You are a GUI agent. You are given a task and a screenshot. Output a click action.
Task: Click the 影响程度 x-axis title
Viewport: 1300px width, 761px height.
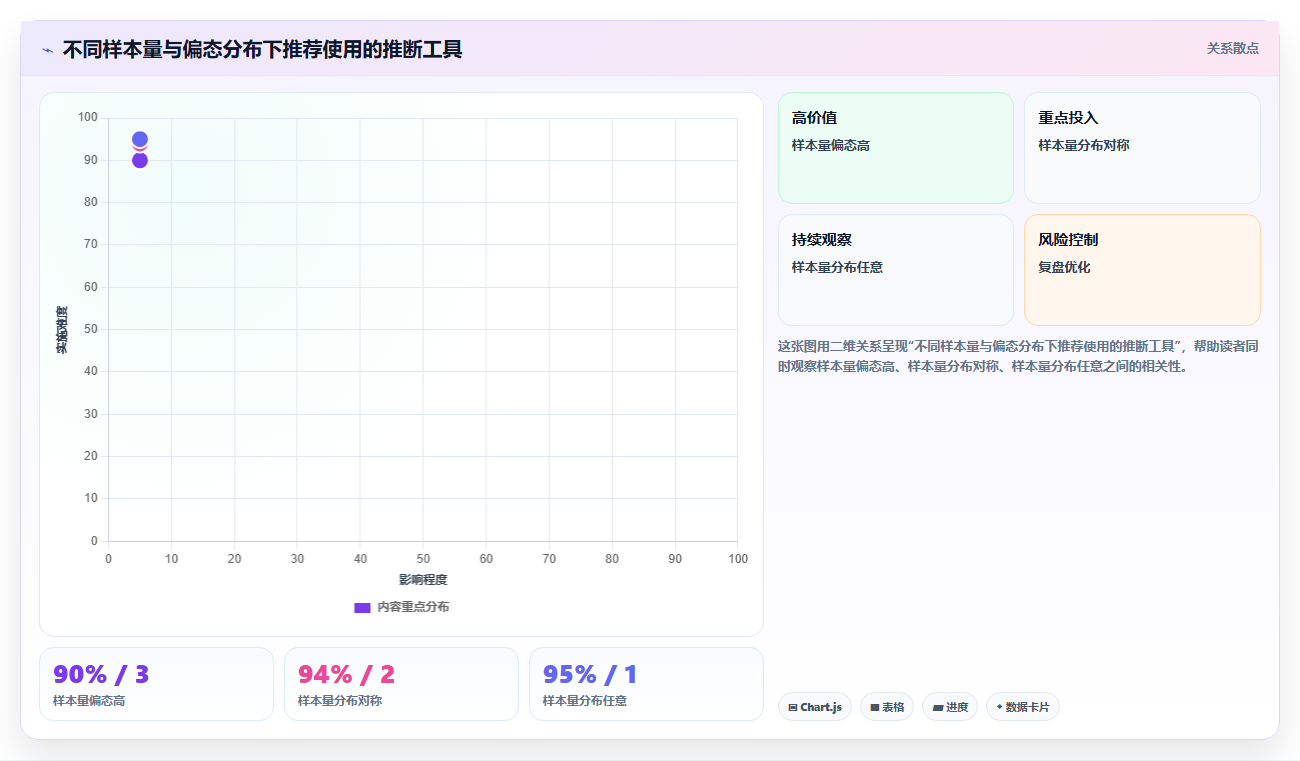(423, 580)
